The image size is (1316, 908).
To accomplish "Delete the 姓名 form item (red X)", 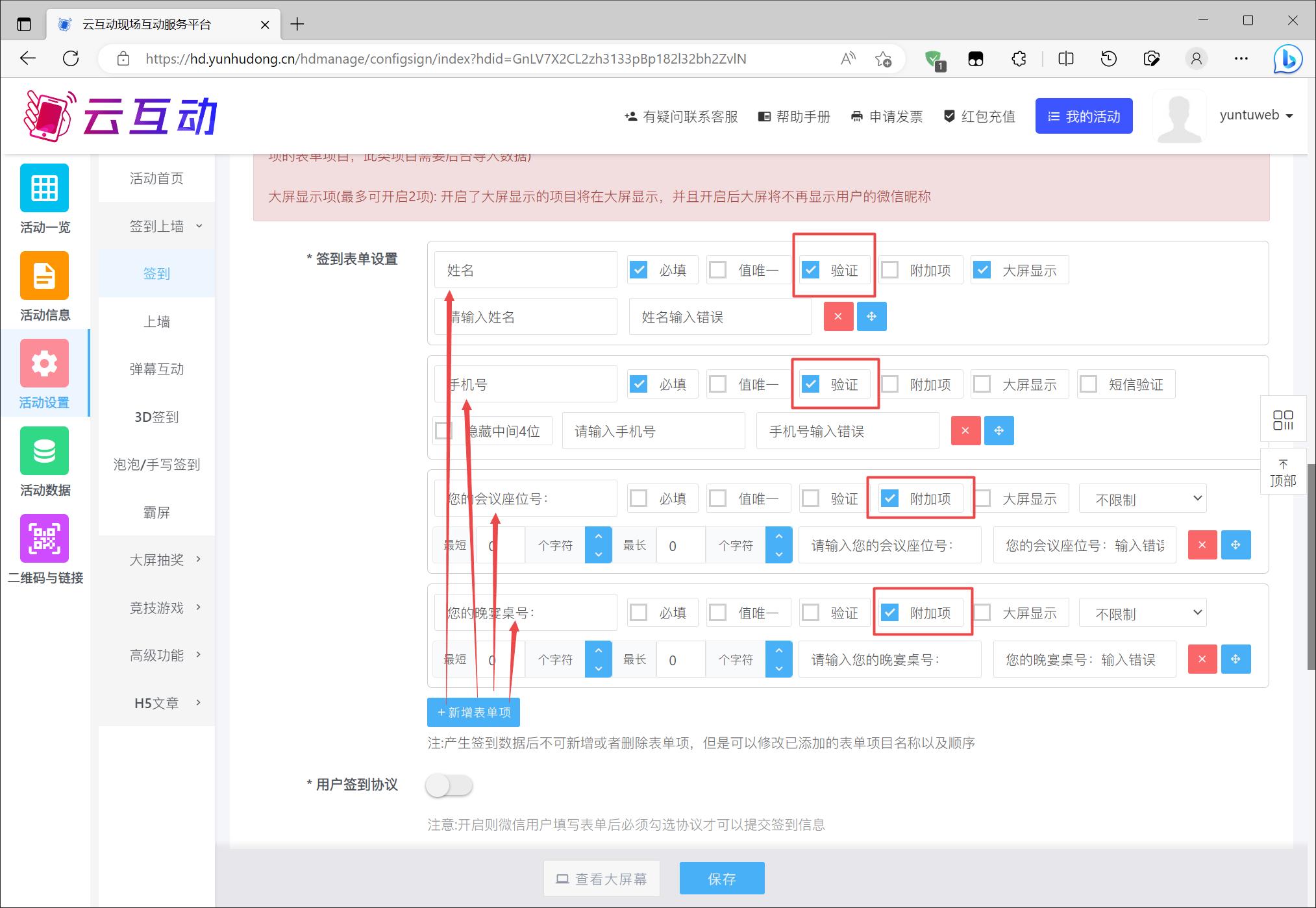I will pos(838,317).
